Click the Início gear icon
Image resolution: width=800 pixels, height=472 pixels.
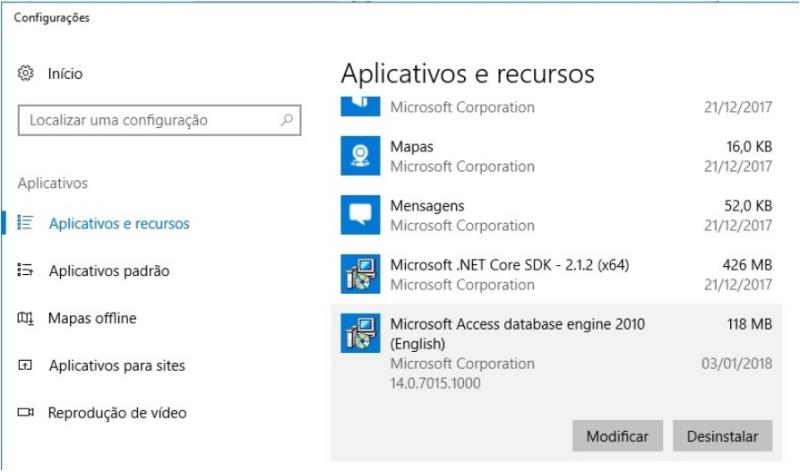[27, 74]
